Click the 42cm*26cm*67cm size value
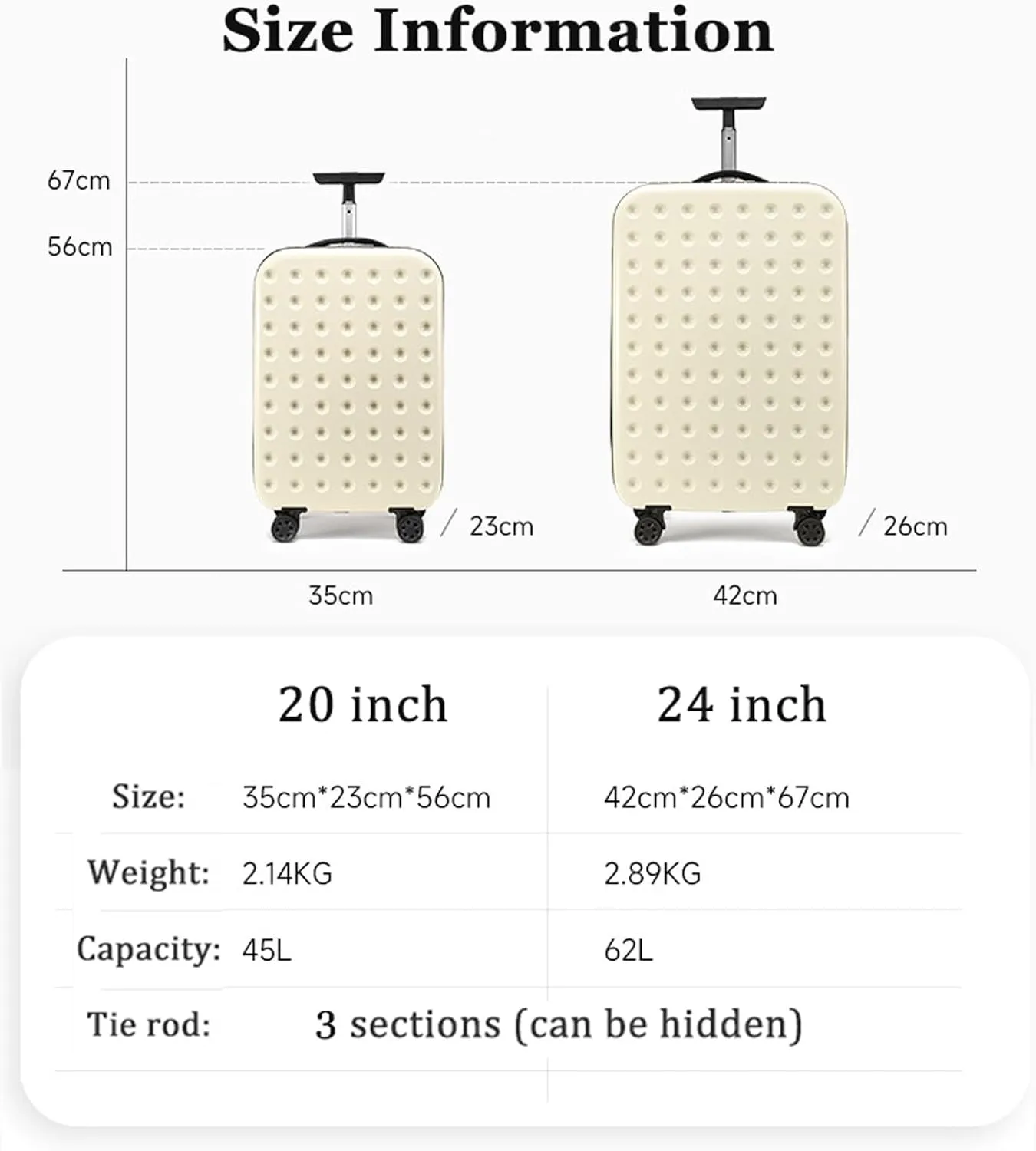The image size is (1036, 1151). tap(727, 798)
